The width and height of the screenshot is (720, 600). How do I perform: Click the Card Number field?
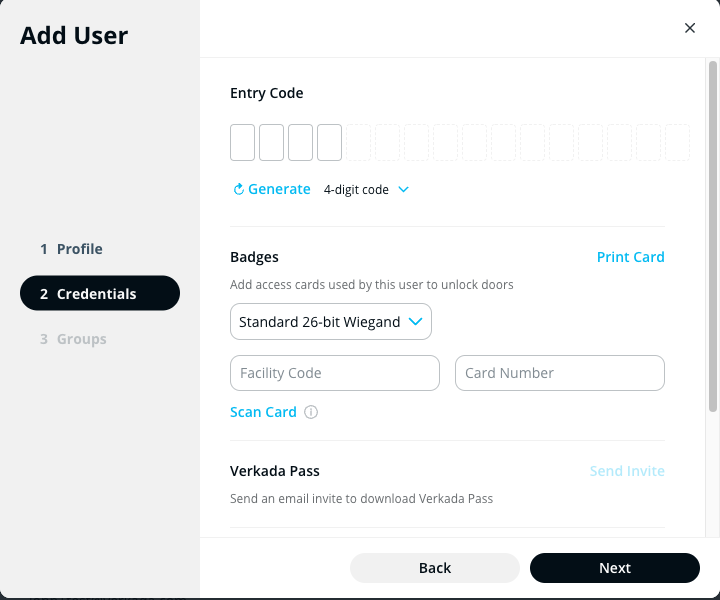tap(559, 373)
